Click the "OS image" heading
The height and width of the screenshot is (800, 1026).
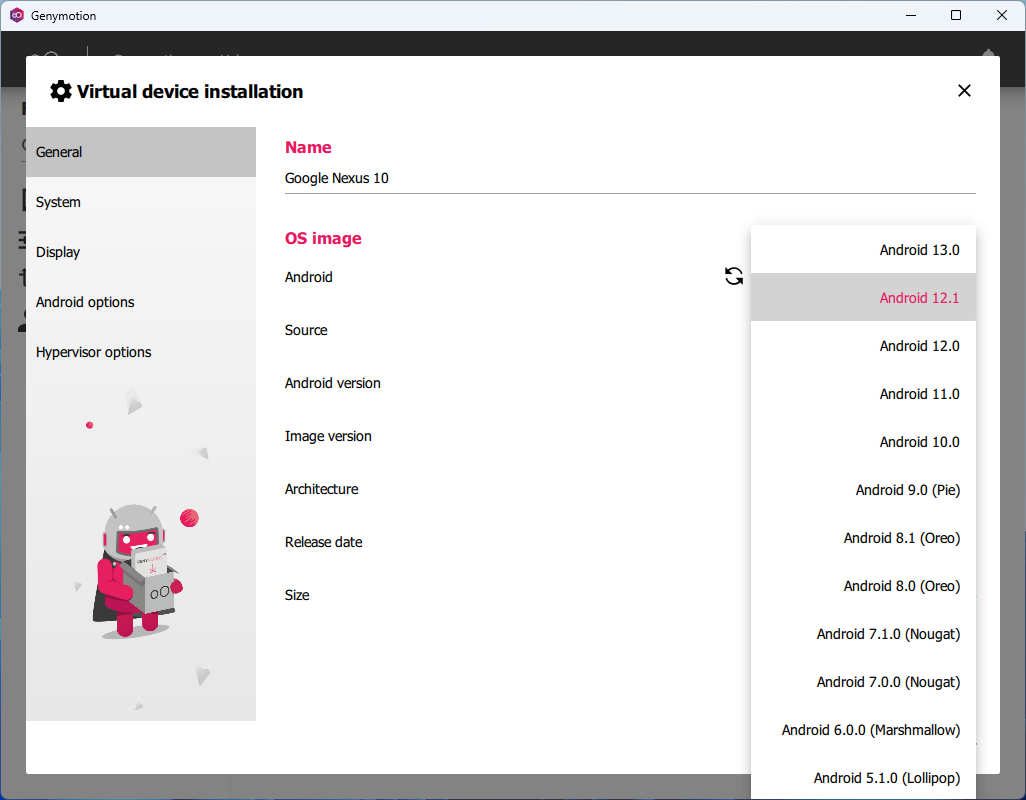[323, 238]
